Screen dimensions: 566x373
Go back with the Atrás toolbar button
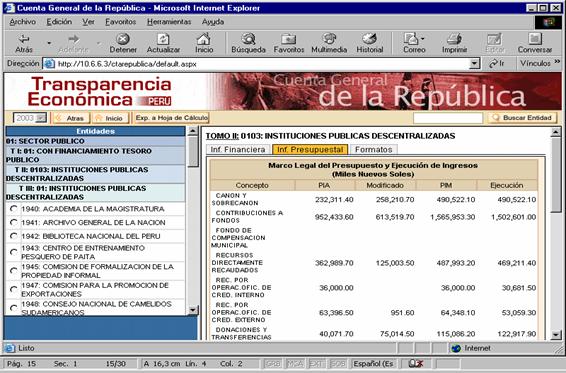(24, 43)
